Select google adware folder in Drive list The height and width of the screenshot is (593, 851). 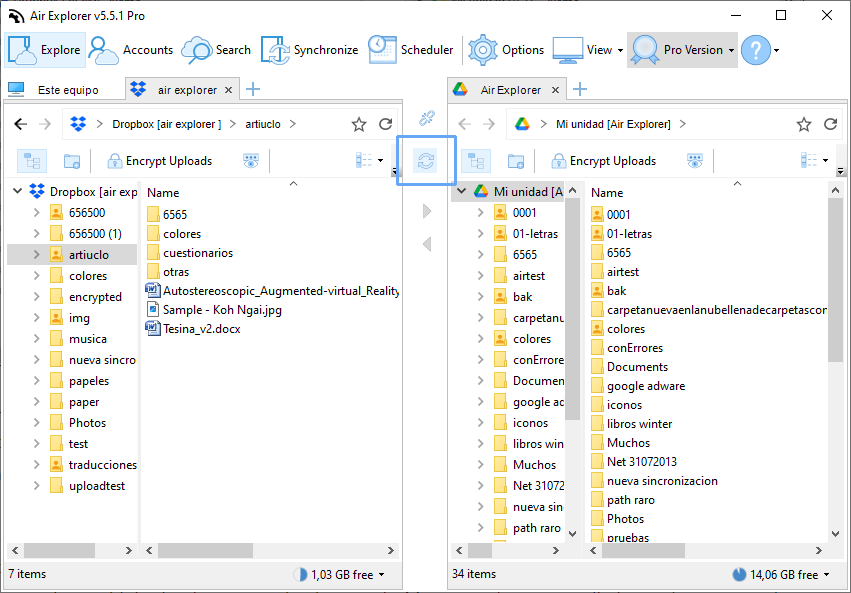(638, 386)
